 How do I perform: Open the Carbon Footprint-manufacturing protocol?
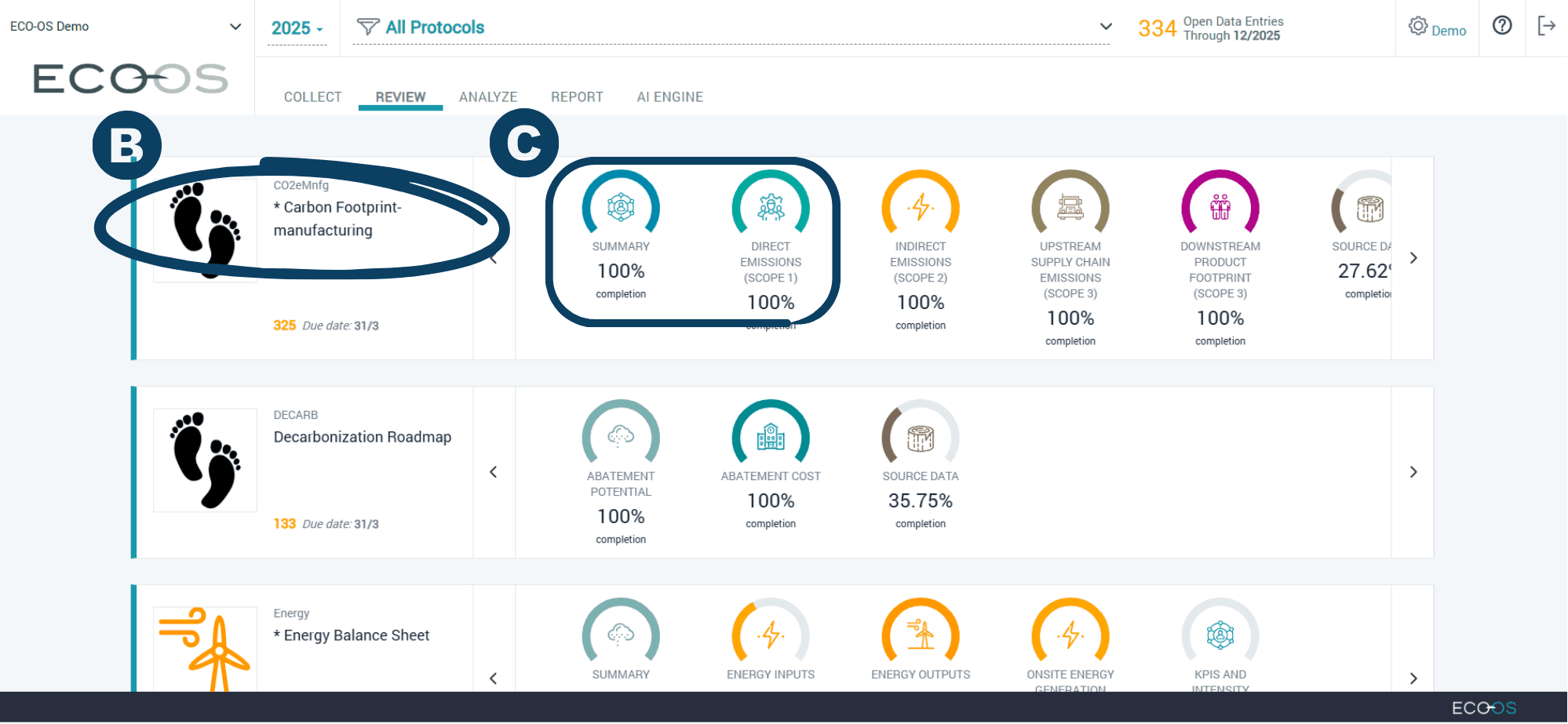tap(337, 219)
